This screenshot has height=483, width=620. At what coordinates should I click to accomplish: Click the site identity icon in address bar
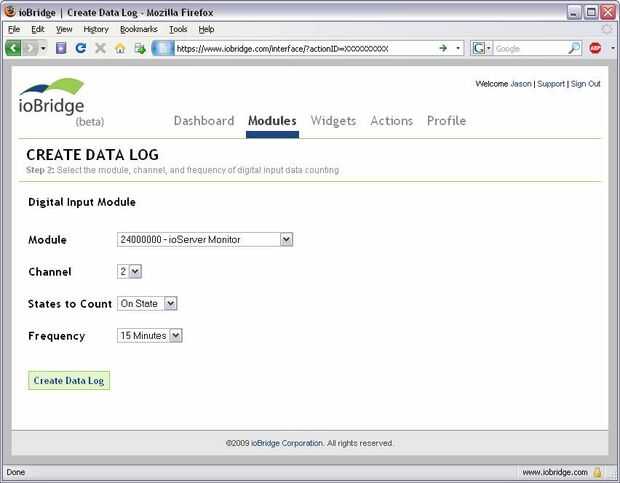pyautogui.click(x=163, y=48)
